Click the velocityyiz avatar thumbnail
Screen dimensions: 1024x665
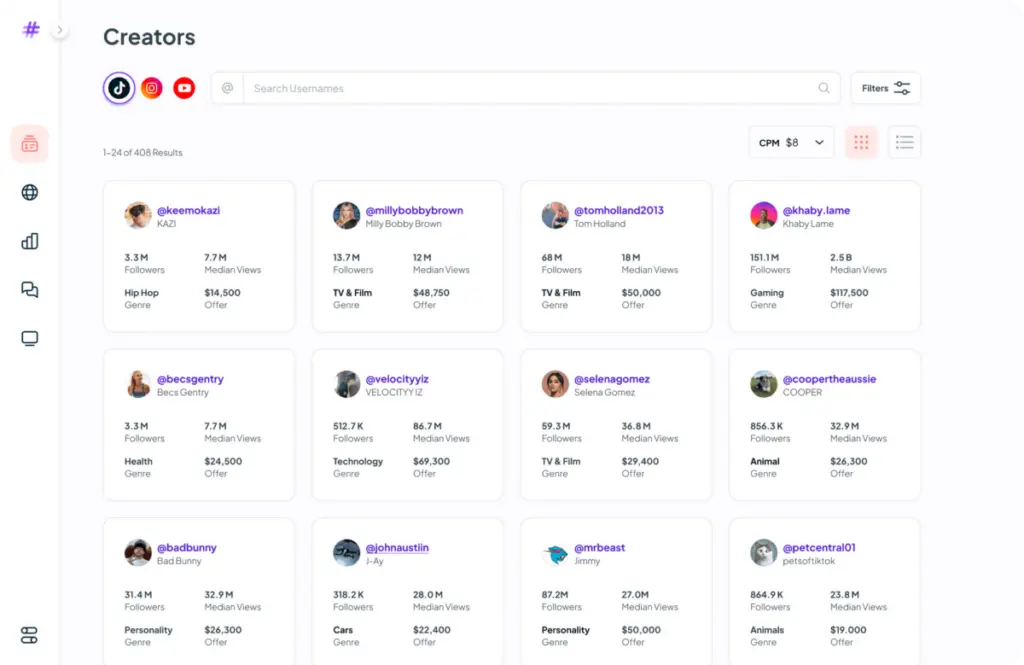click(346, 383)
